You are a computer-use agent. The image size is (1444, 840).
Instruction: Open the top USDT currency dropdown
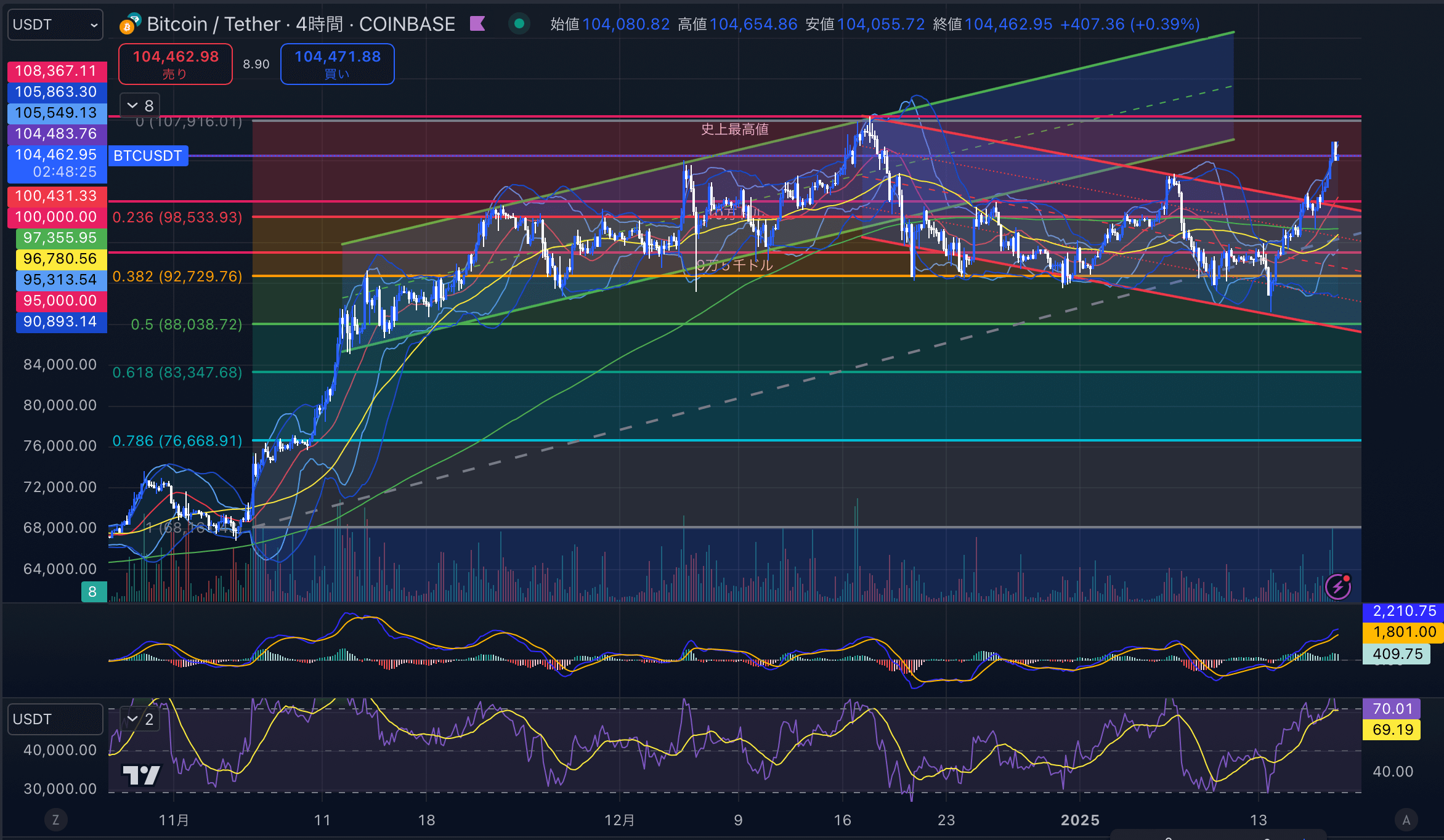(55, 25)
